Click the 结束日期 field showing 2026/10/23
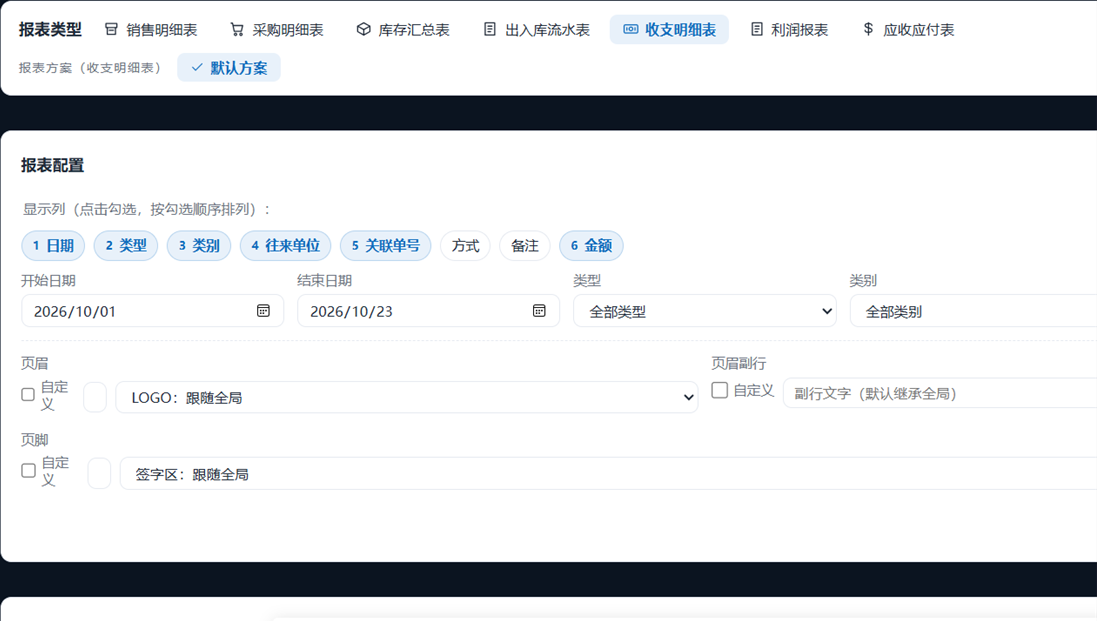The image size is (1097, 621). click(428, 311)
